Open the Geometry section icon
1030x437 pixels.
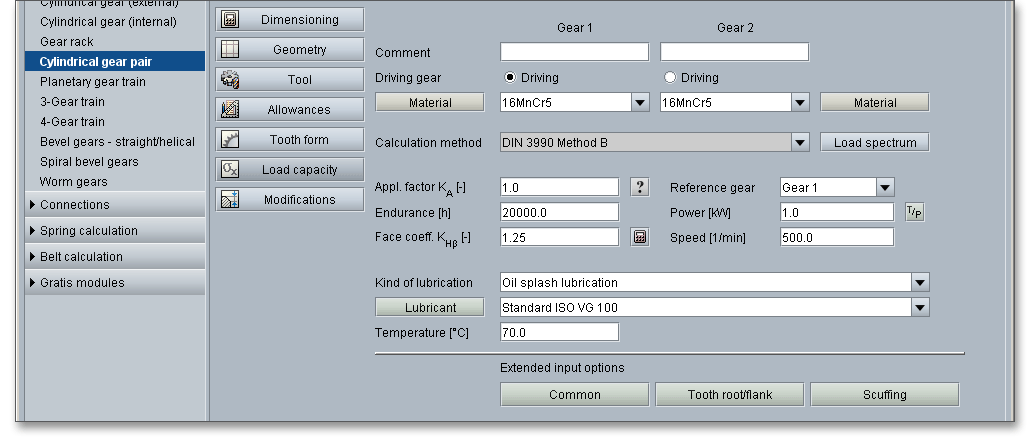229,50
